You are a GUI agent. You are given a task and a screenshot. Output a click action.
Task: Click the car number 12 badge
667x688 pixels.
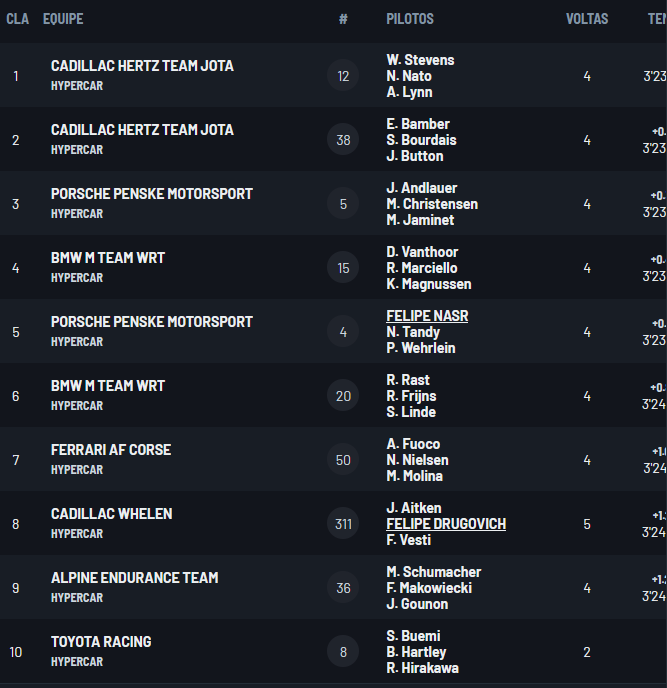[x=343, y=76]
